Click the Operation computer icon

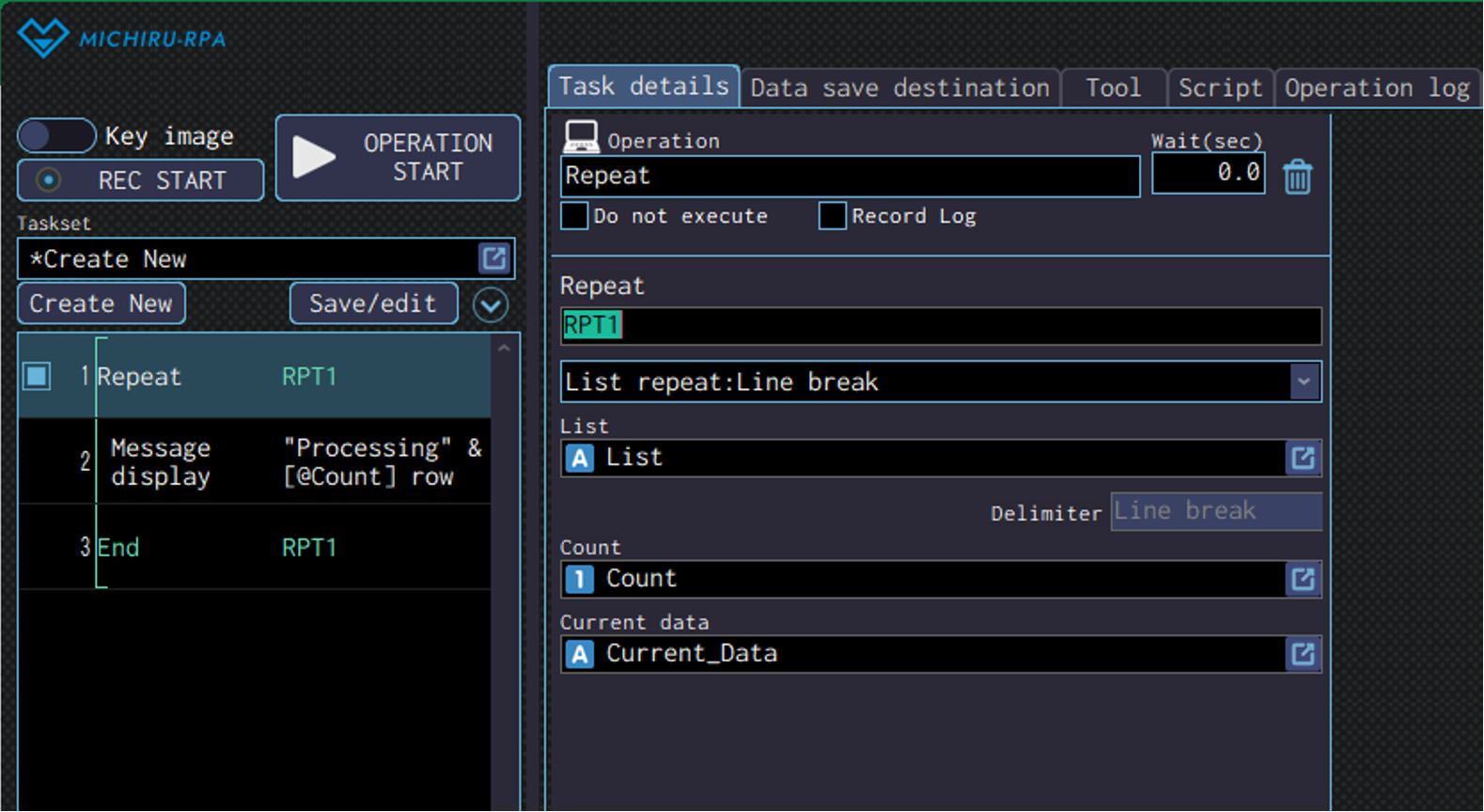580,138
